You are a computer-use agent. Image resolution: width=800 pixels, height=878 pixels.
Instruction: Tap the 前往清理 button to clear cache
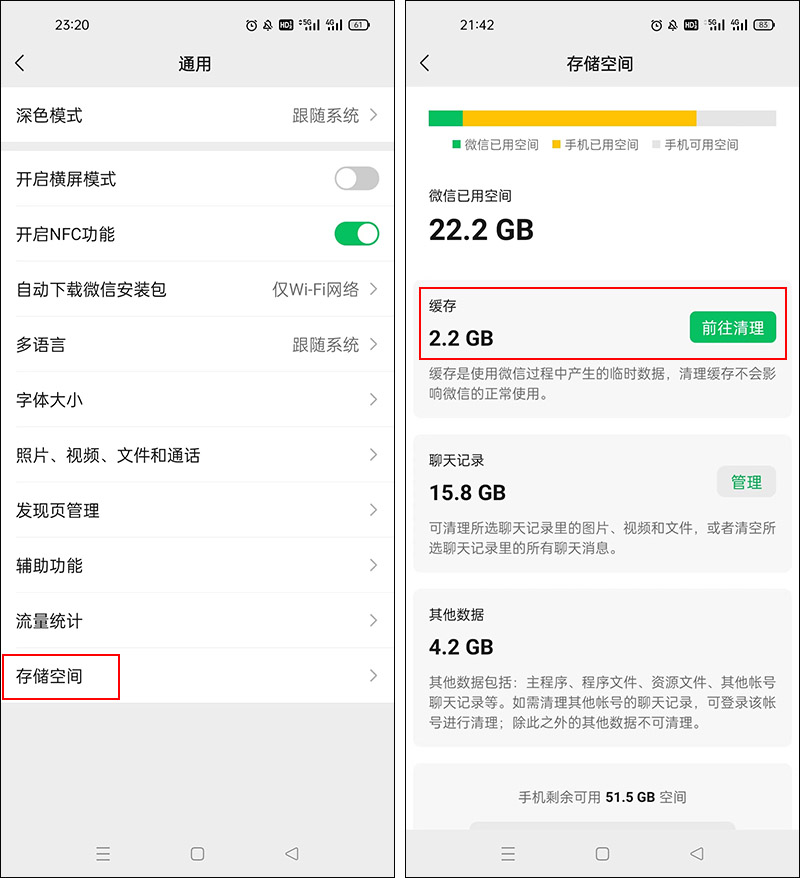733,327
